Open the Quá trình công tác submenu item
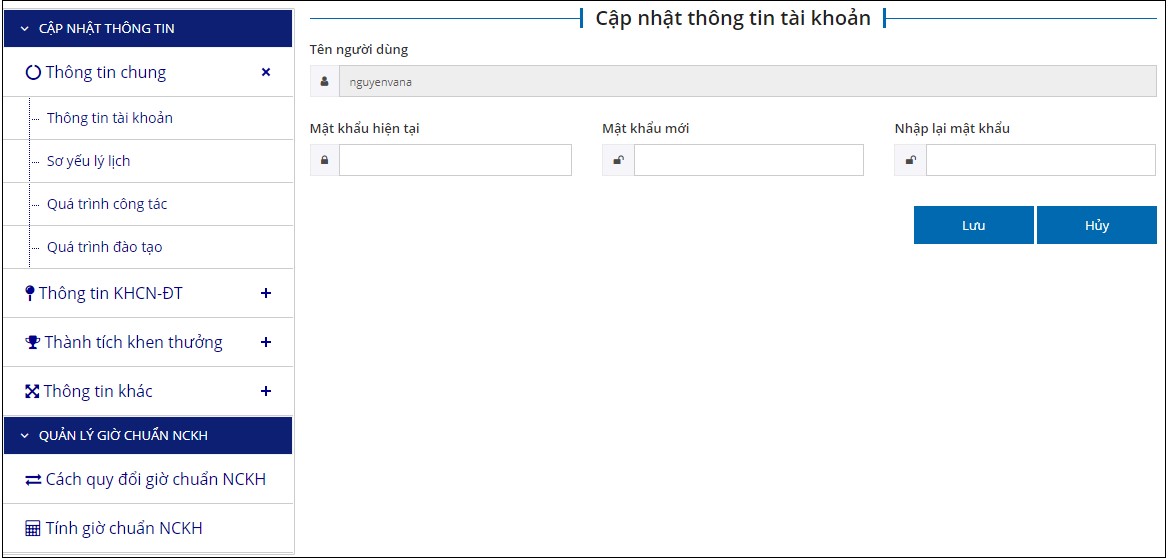Screen dimensions: 1168x559 (107, 204)
